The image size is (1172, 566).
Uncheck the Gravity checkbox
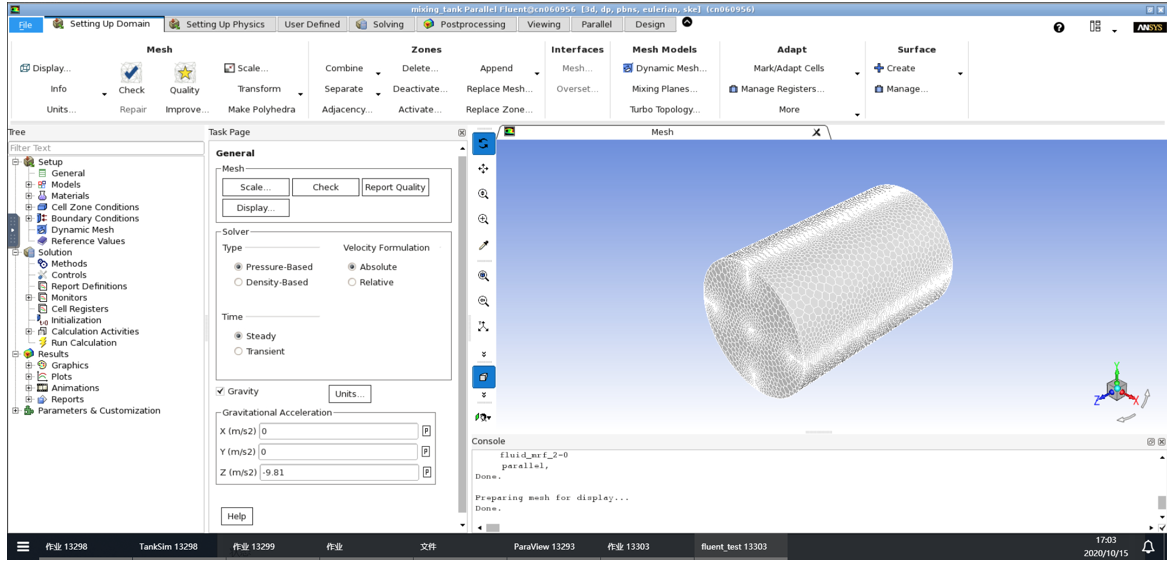(x=221, y=391)
